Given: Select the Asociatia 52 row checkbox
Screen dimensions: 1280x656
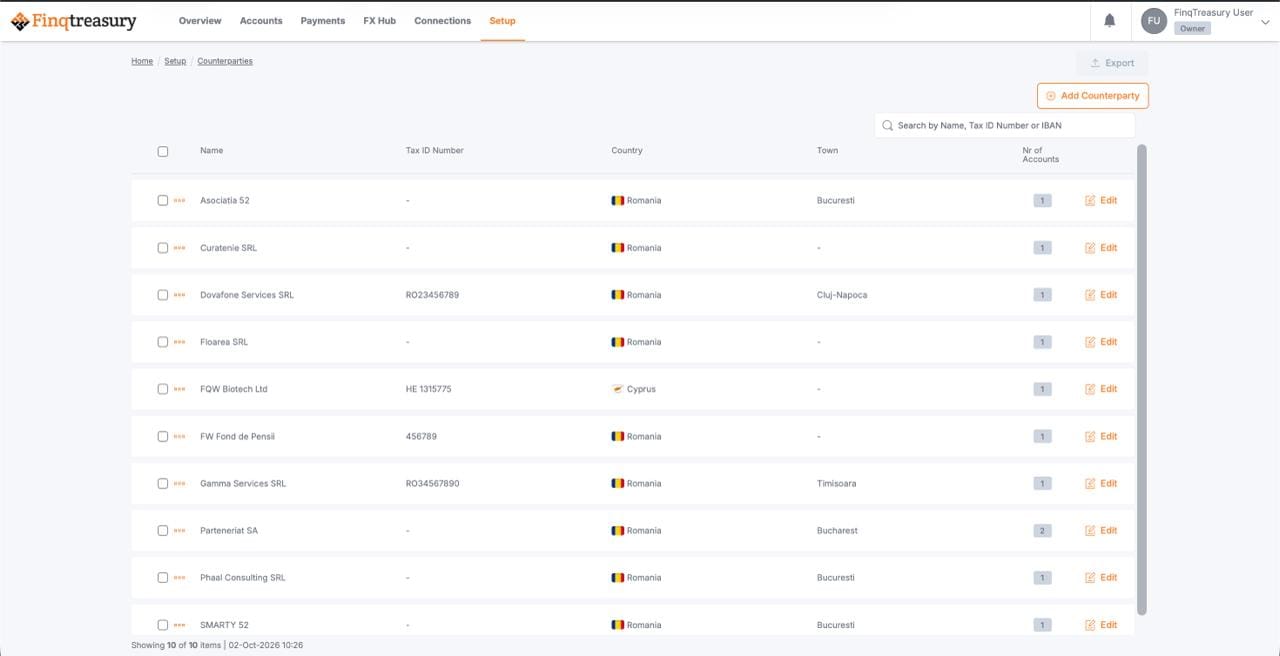Looking at the screenshot, I should pyautogui.click(x=163, y=200).
